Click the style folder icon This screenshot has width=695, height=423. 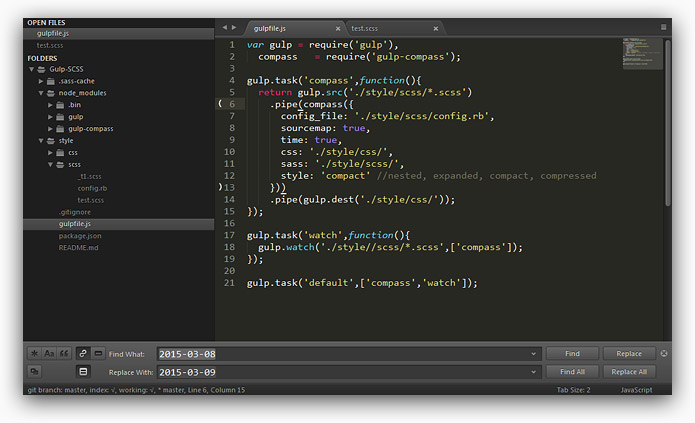[x=51, y=141]
